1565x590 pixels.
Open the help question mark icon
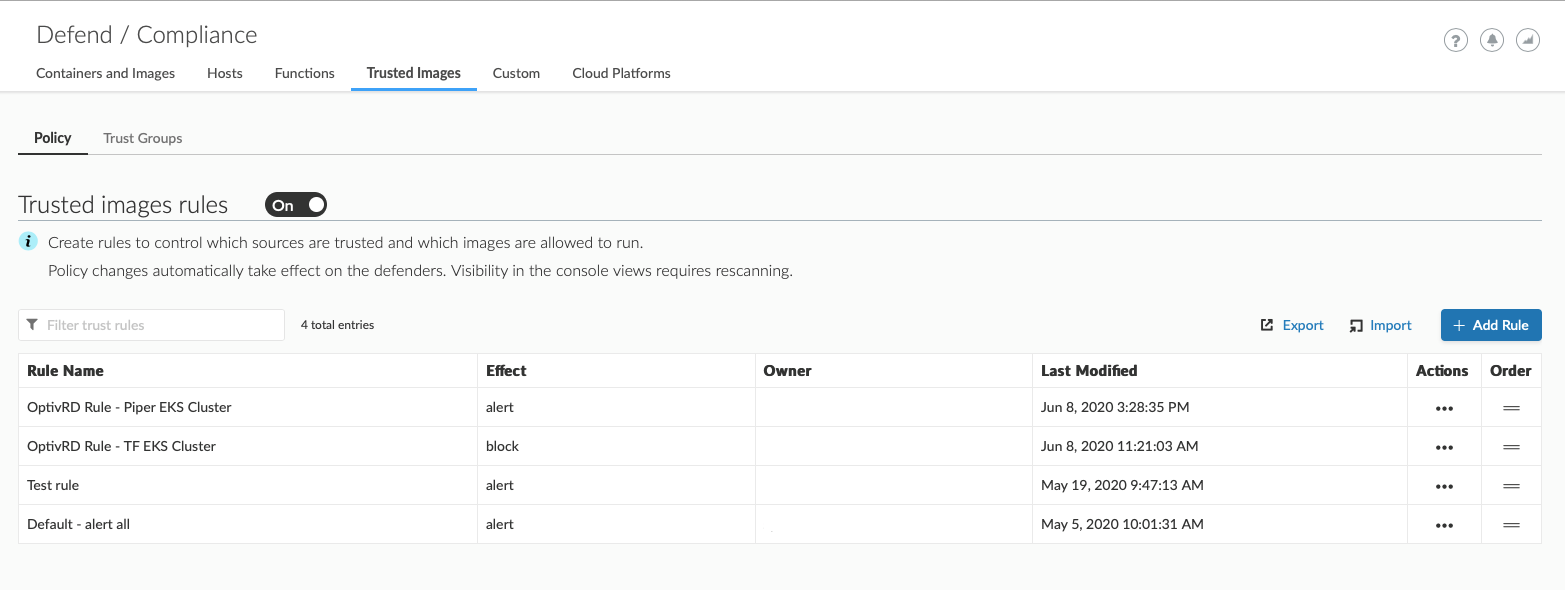(1455, 40)
